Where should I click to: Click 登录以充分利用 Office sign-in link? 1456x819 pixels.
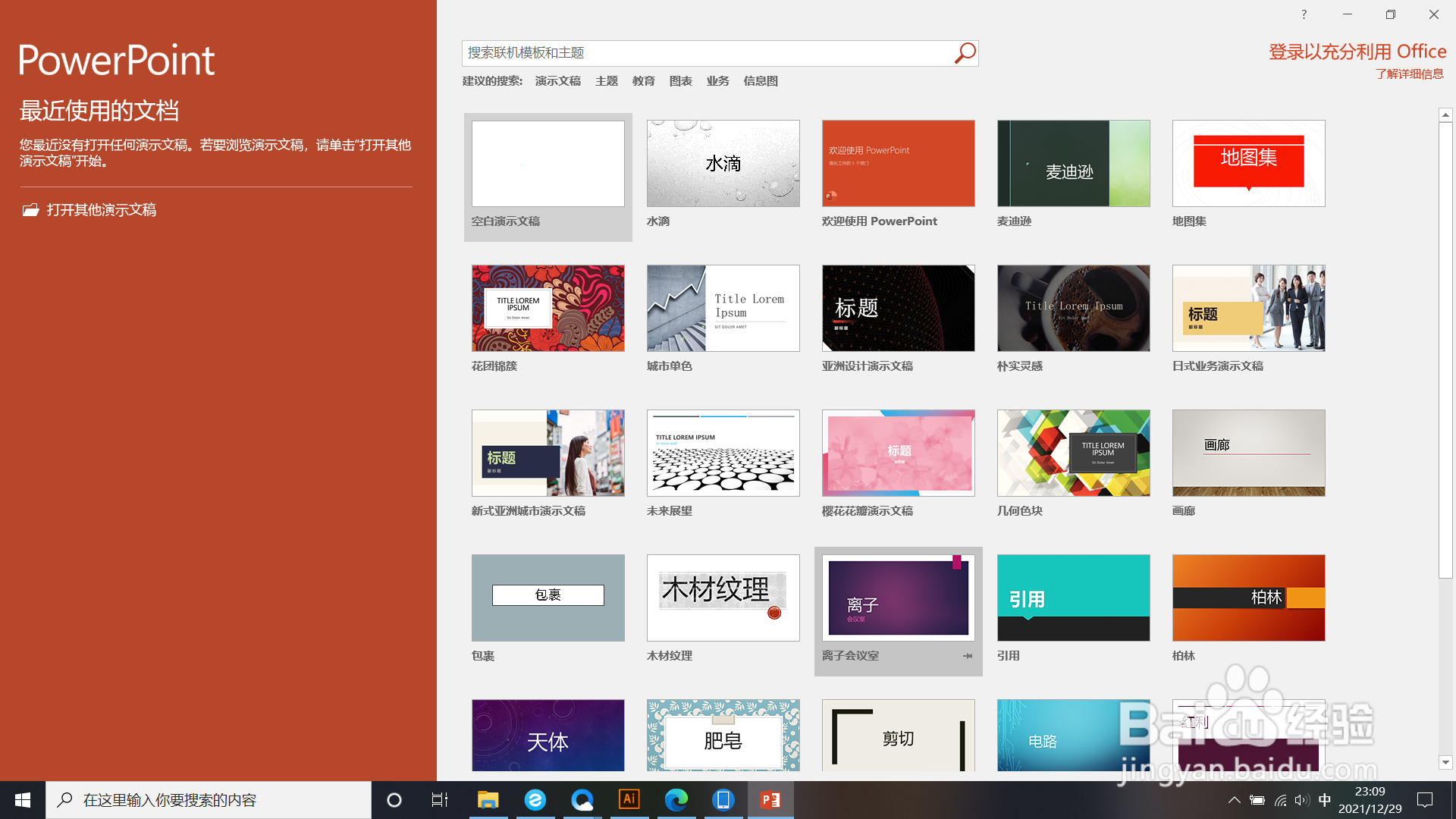point(1357,52)
